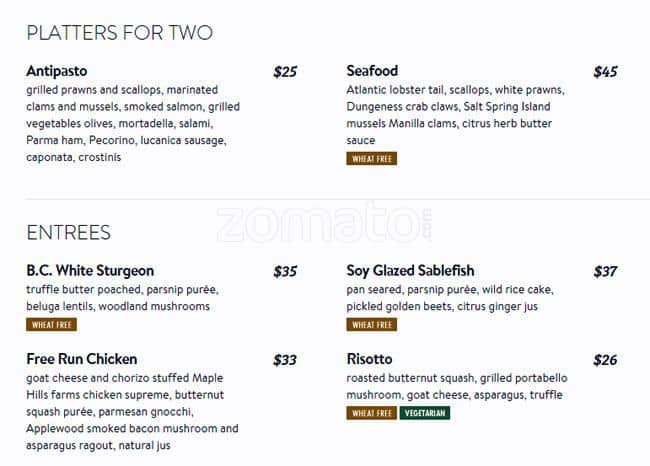Select the Wheat Free badge under Sablefish
The height and width of the screenshot is (466, 650).
click(372, 325)
